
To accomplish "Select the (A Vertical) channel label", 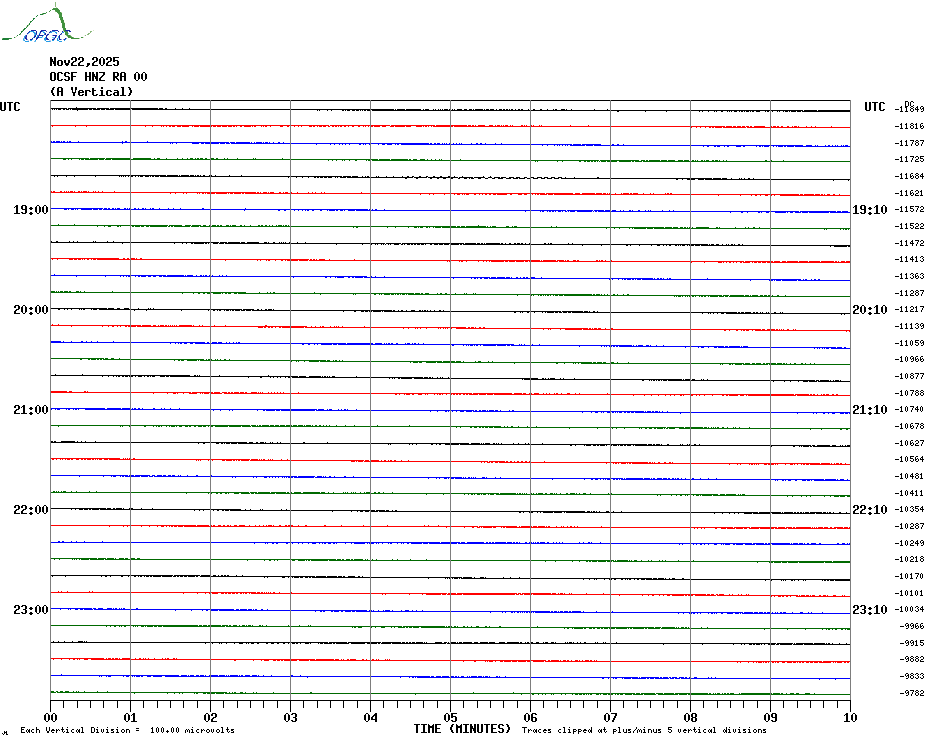I will point(91,92).
